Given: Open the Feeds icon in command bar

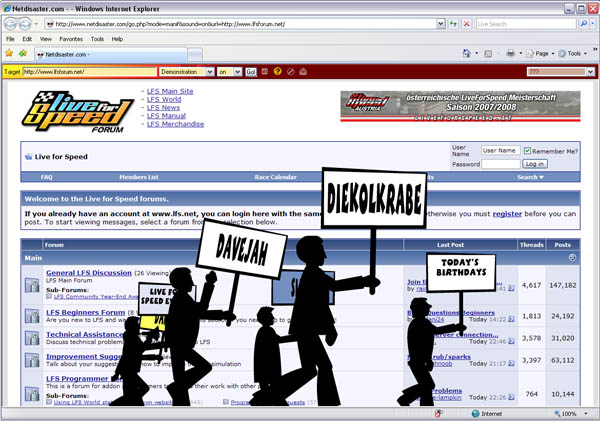Looking at the screenshot, I should pos(488,54).
